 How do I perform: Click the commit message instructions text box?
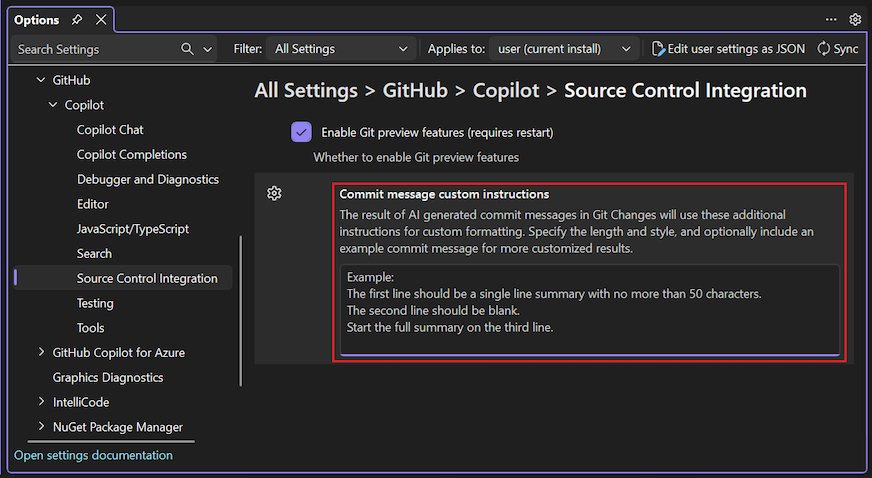click(589, 309)
